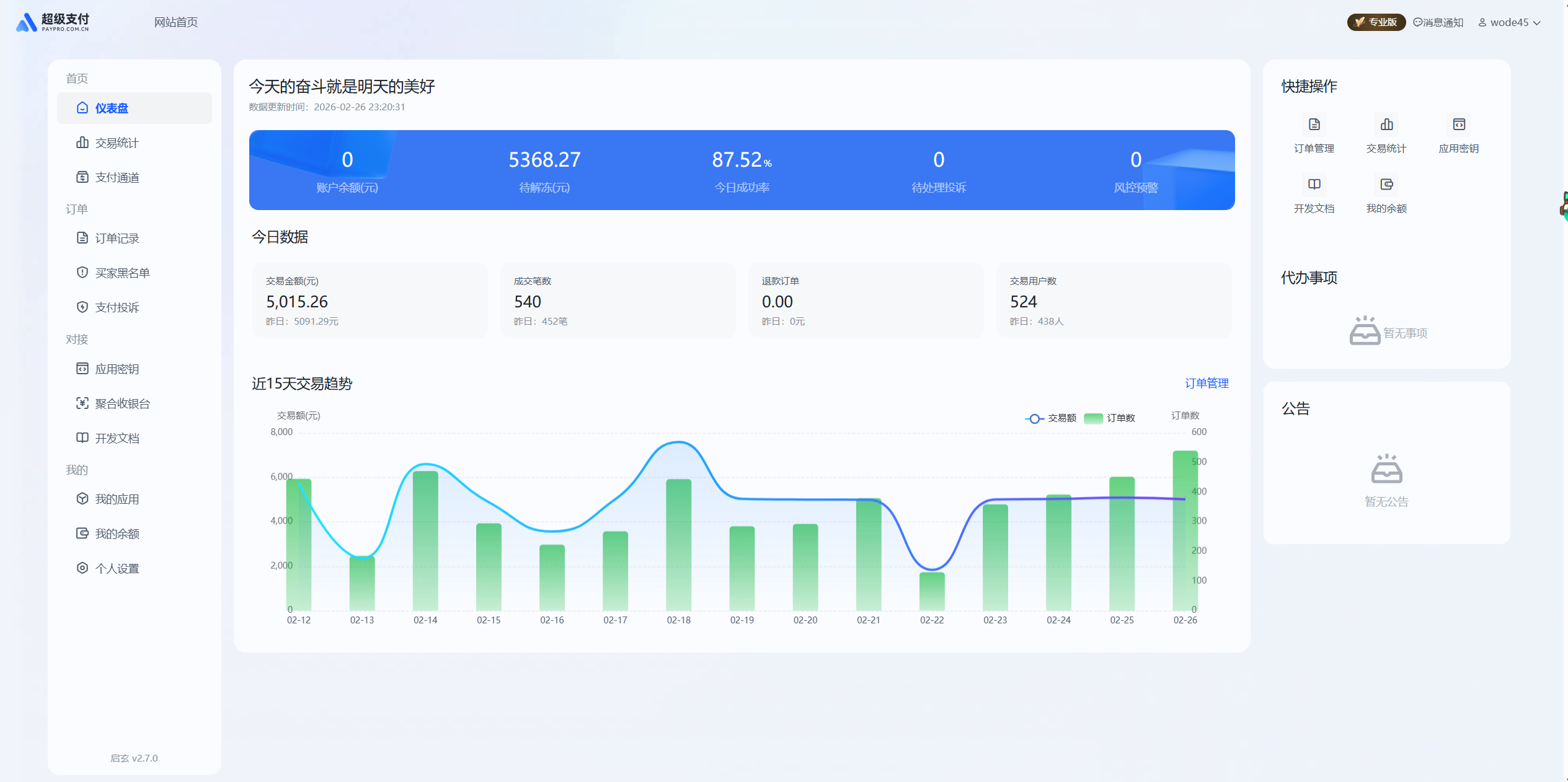Click the 应用密钥 quick action icon
Viewport: 1568px width, 782px height.
pos(1458,125)
